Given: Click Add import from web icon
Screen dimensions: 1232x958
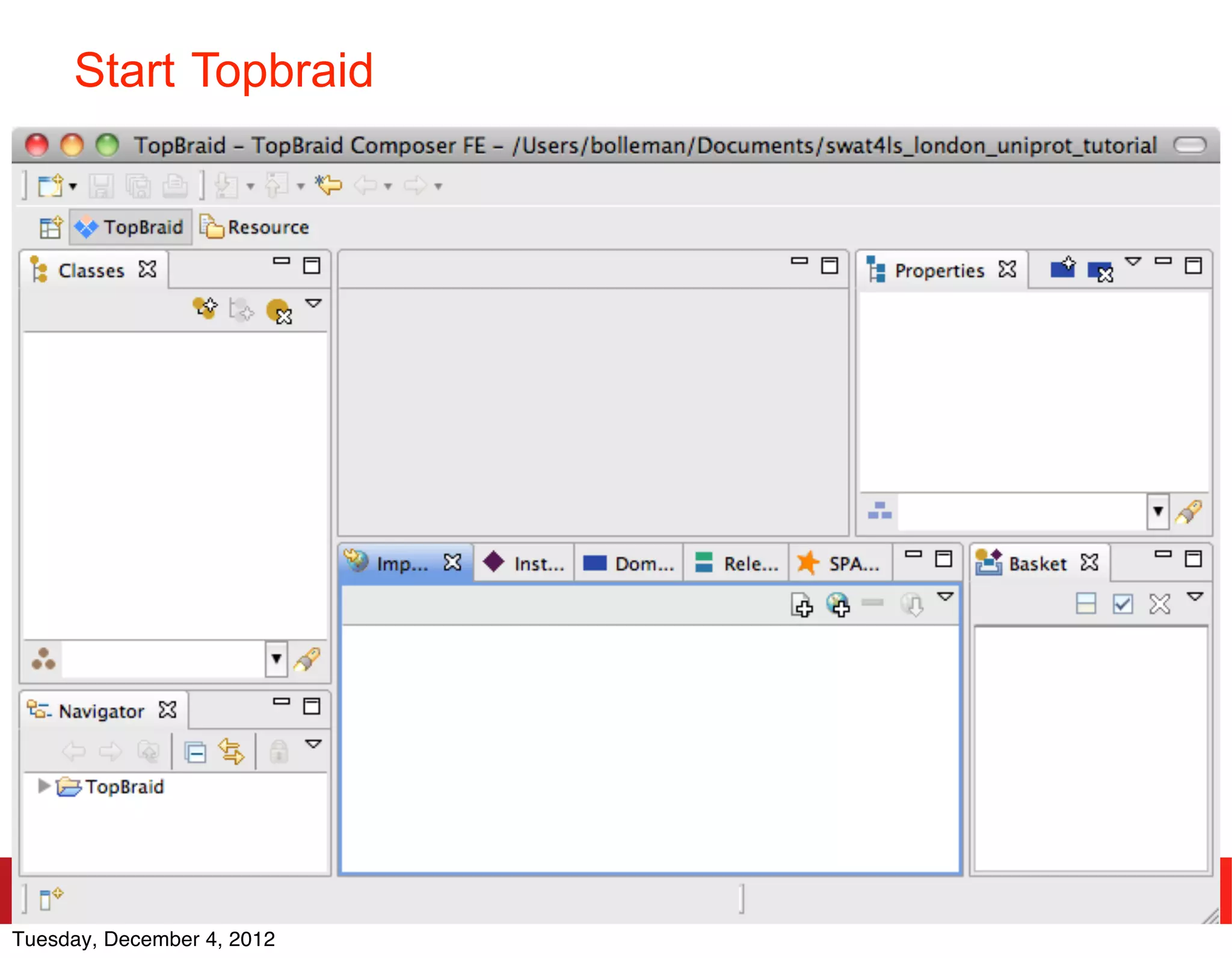Looking at the screenshot, I should point(838,604).
